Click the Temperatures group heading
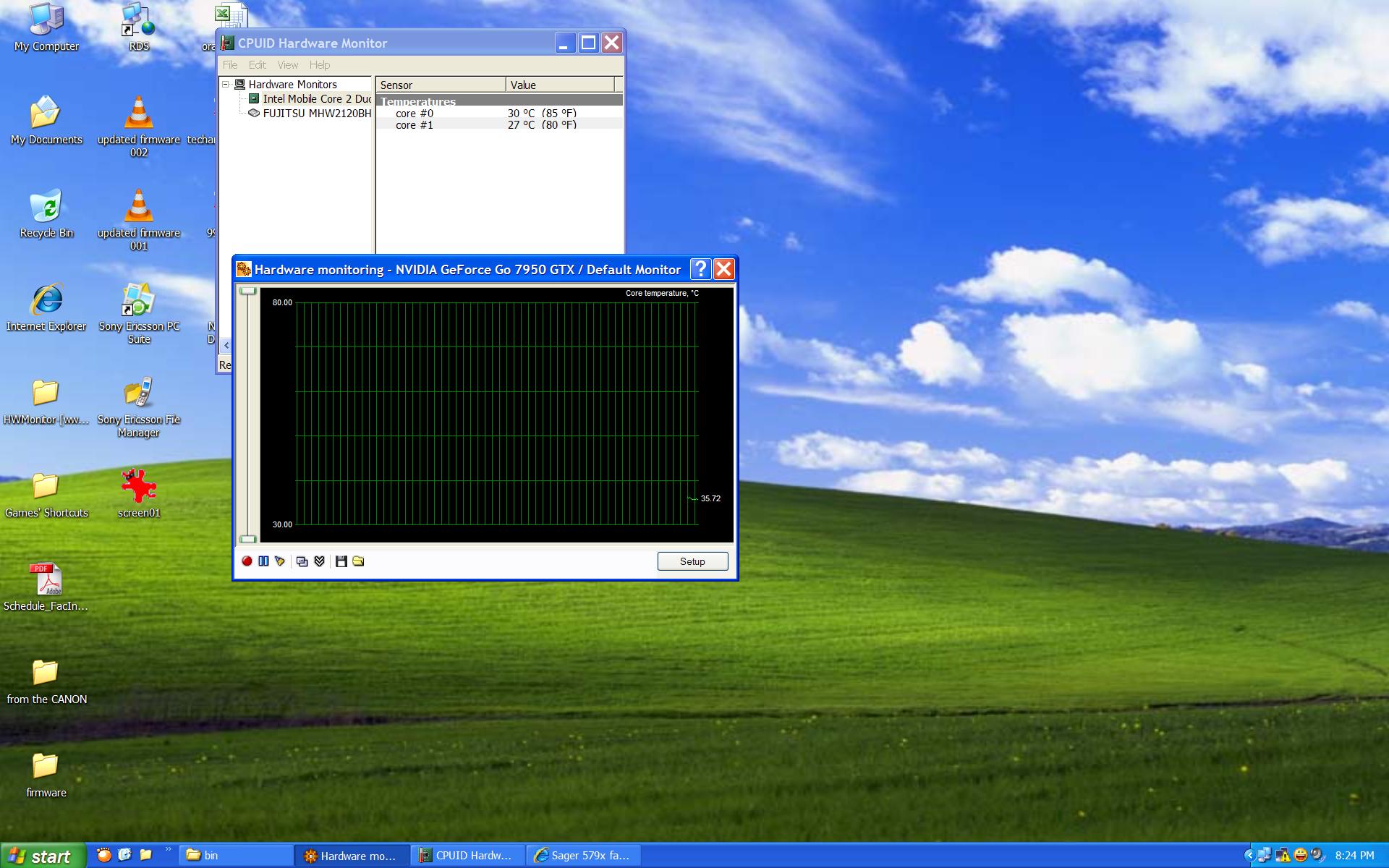1389x868 pixels. [x=499, y=101]
